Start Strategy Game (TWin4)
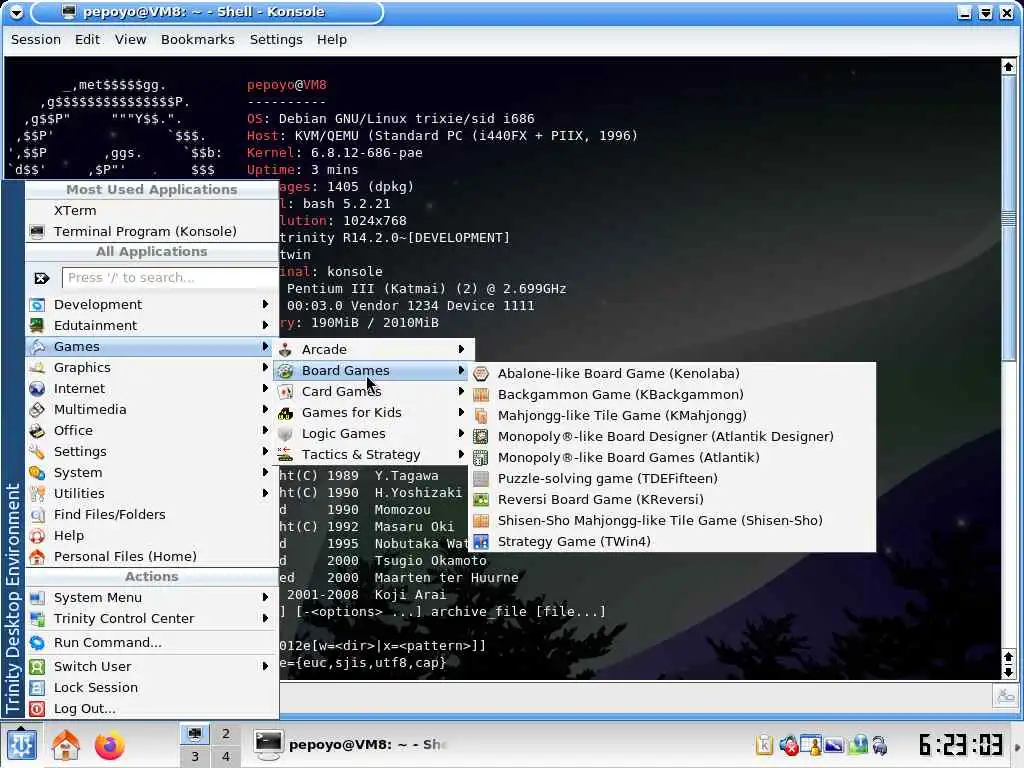Image resolution: width=1024 pixels, height=768 pixels. tap(672, 541)
